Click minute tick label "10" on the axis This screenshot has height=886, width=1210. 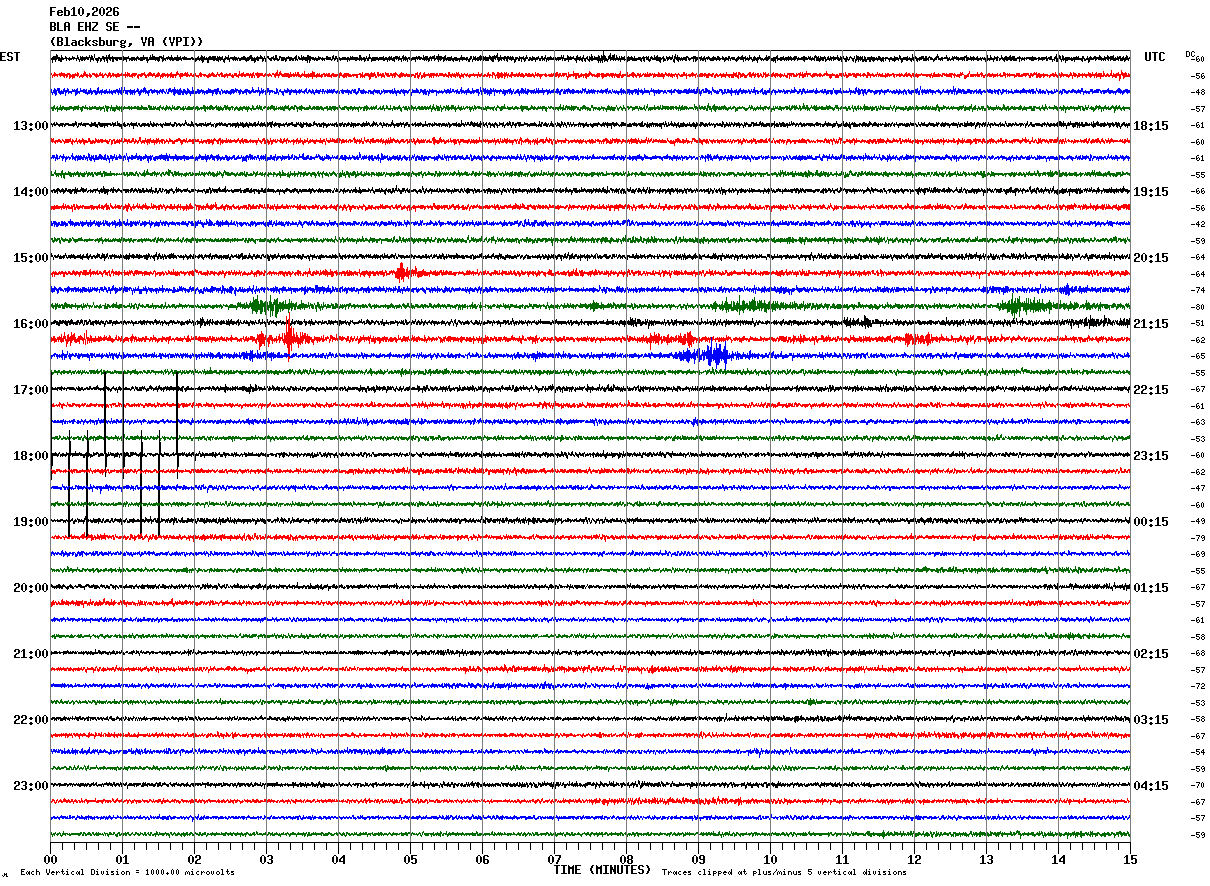[x=770, y=860]
